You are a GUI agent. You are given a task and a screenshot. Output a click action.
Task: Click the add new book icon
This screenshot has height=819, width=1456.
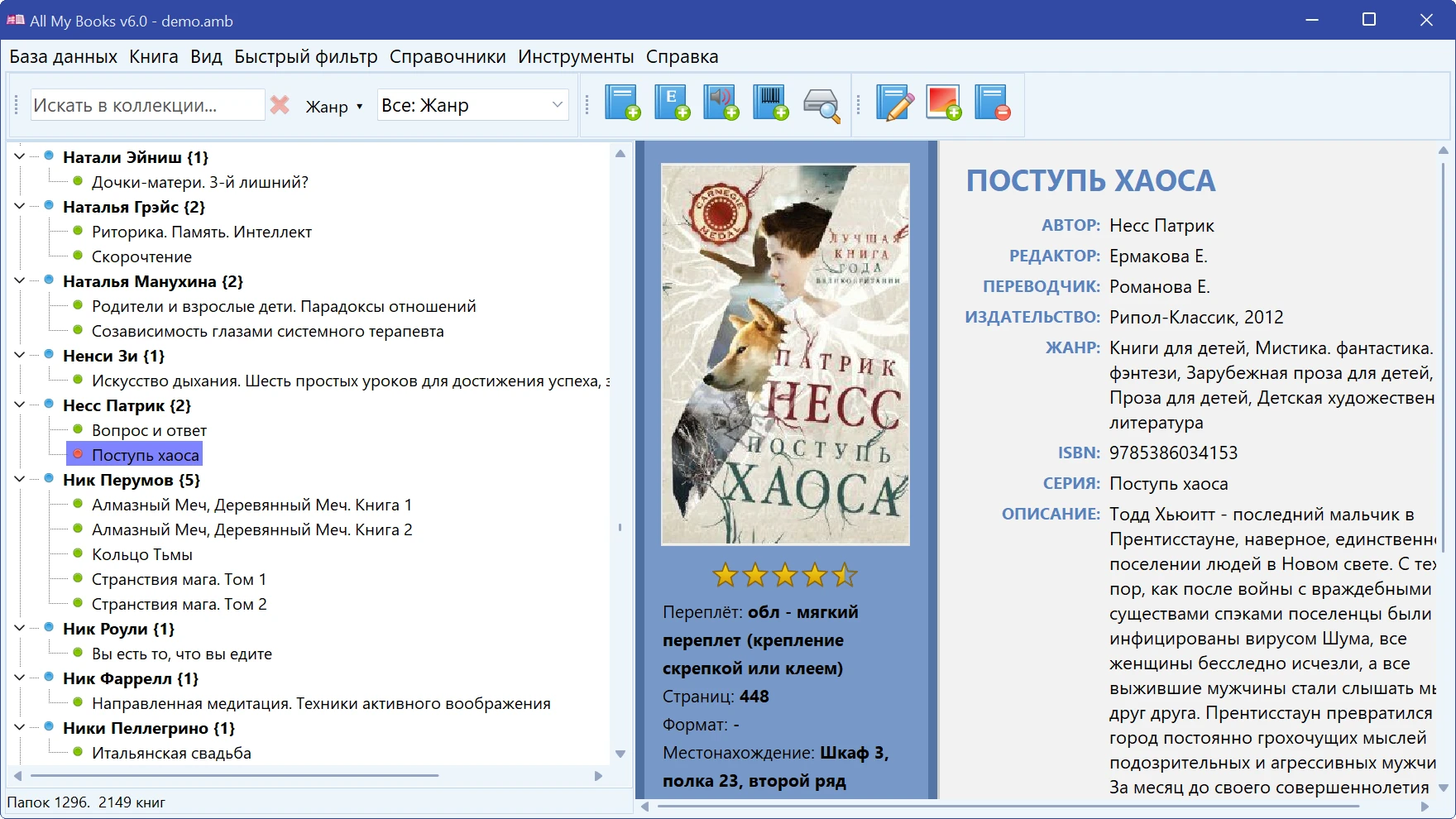point(622,103)
